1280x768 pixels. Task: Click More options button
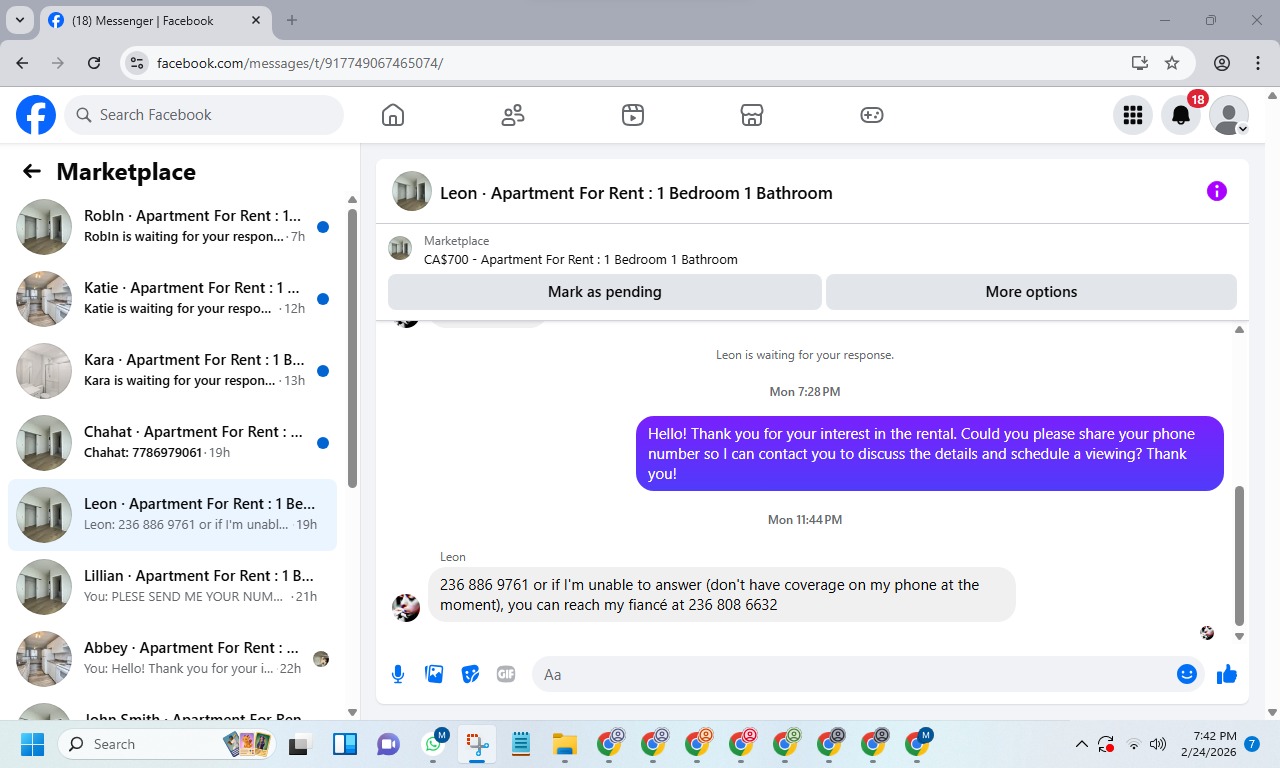[x=1031, y=292]
